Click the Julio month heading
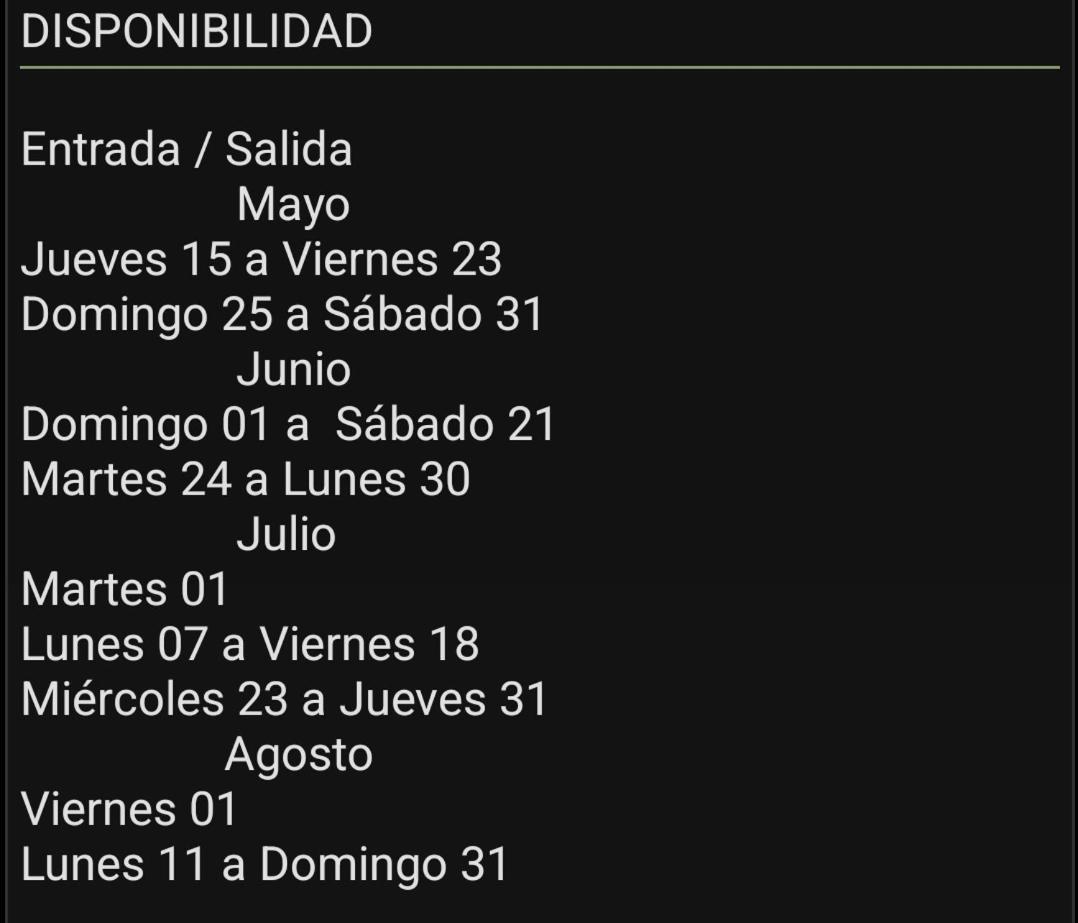This screenshot has width=1078, height=923. (x=286, y=534)
